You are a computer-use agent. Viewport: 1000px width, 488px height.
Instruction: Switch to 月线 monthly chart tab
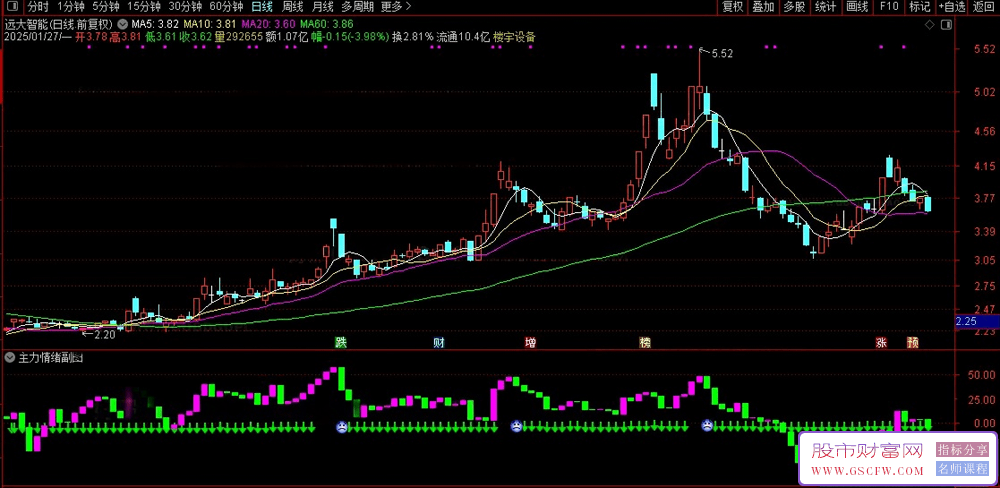(x=323, y=7)
